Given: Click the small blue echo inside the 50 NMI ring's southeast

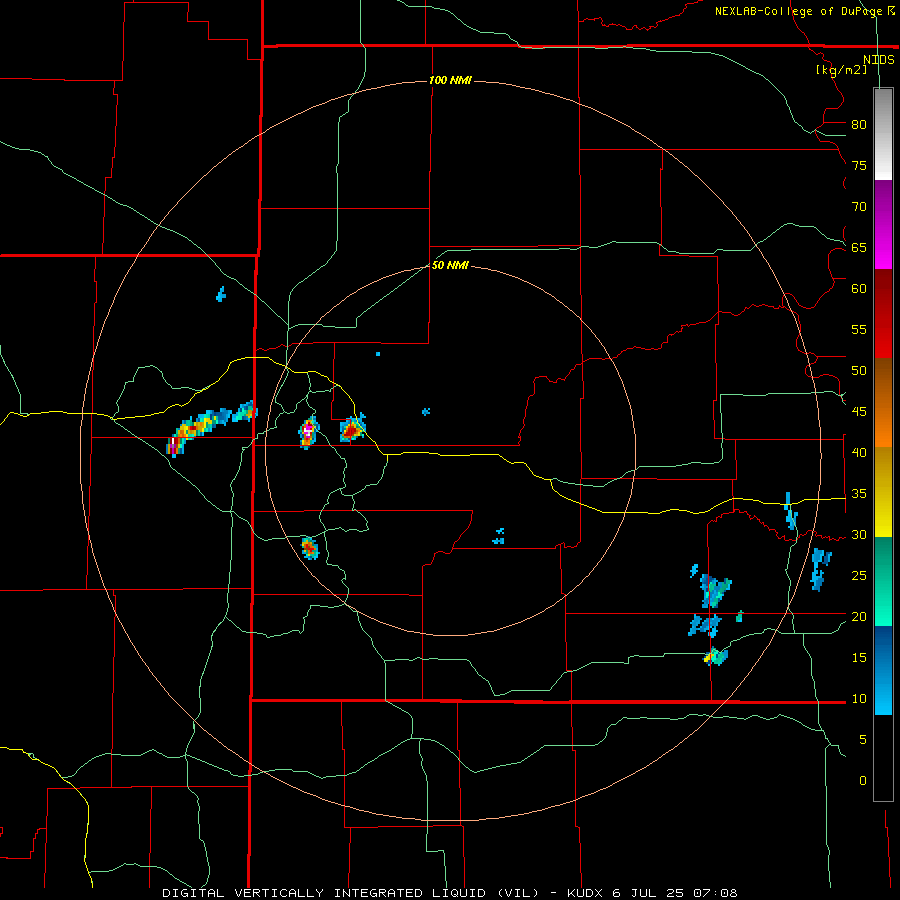Looking at the screenshot, I should [499, 537].
